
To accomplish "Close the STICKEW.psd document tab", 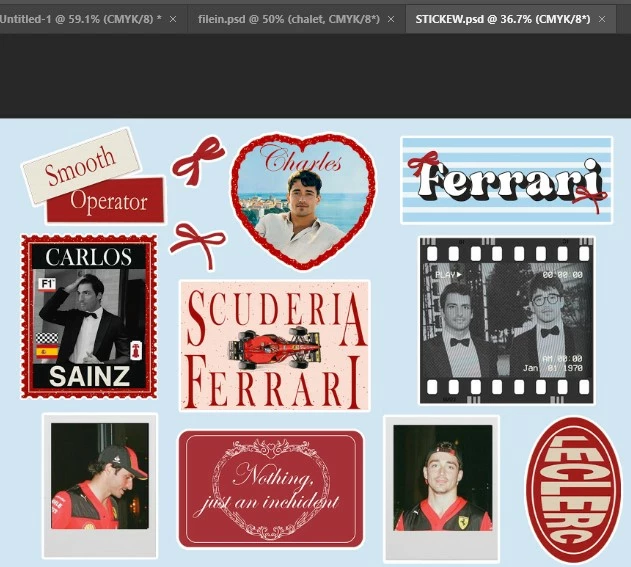I will [x=602, y=19].
